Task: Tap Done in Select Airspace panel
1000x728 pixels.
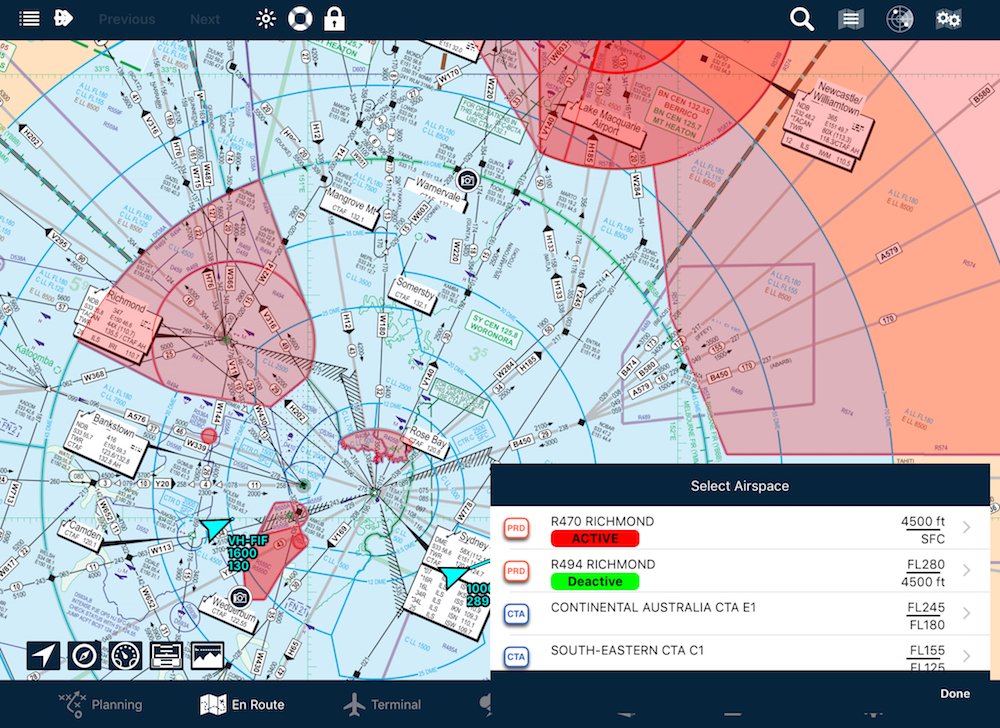Action: point(955,694)
